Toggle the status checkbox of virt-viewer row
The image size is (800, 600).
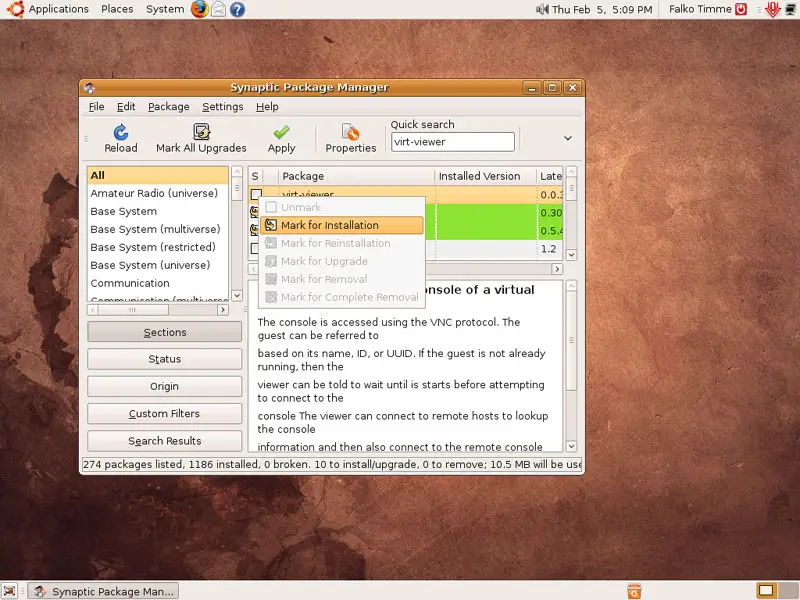(256, 194)
